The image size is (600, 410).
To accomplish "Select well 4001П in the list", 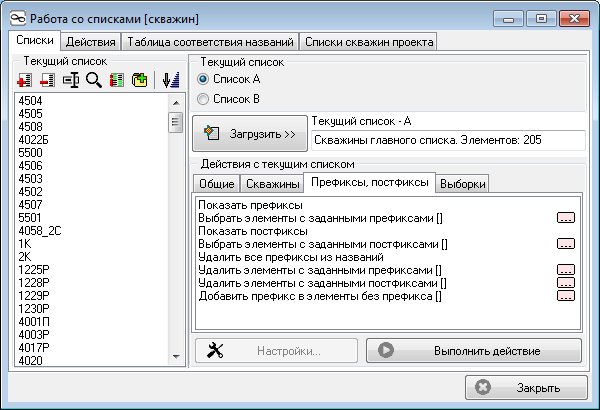I will (34, 322).
